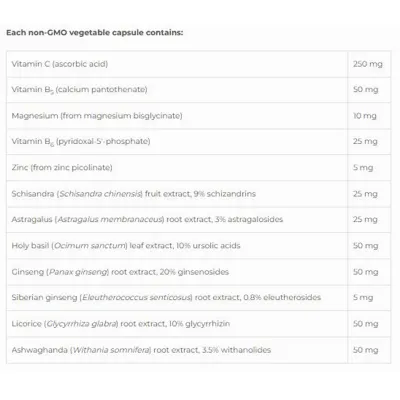The image size is (400, 400).
Task: Click the 10 mg magnesium amount
Action: click(x=365, y=116)
